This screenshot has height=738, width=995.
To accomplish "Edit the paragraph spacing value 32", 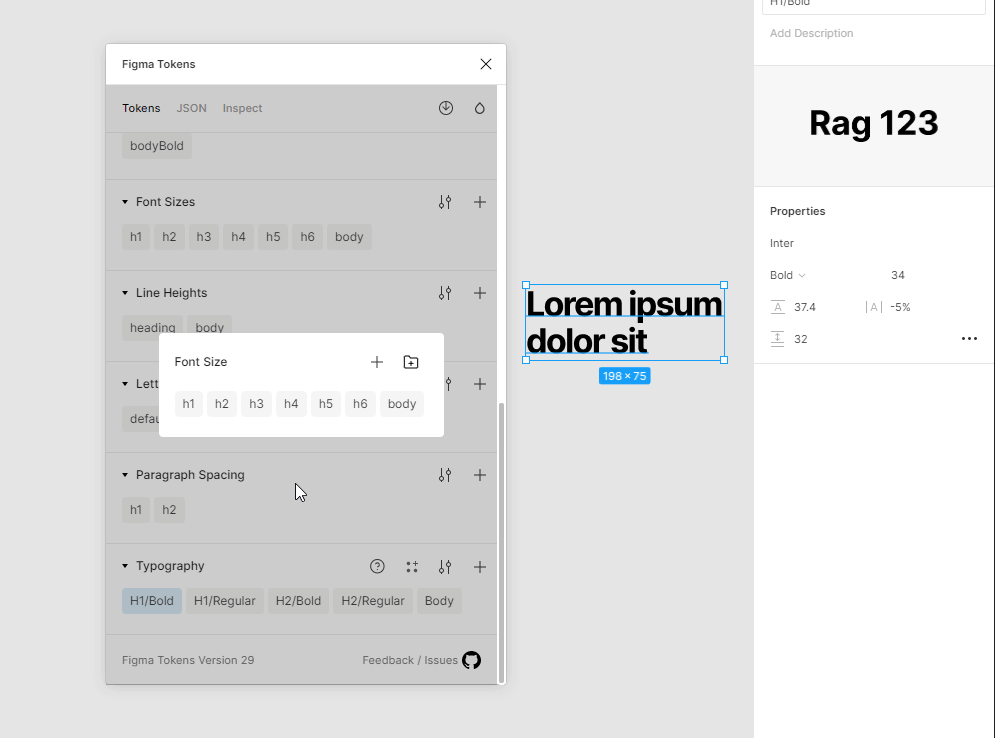I will pyautogui.click(x=801, y=339).
